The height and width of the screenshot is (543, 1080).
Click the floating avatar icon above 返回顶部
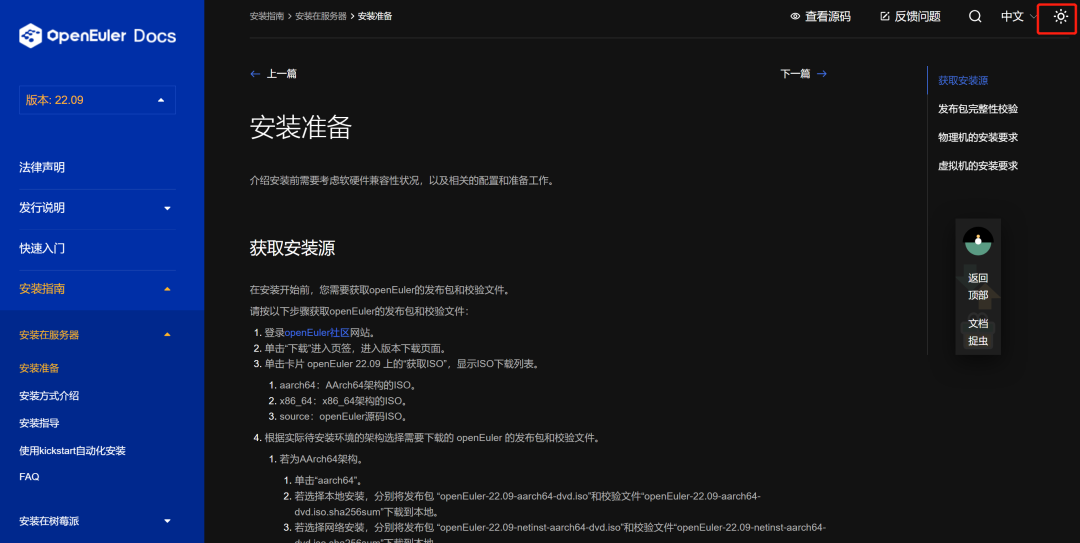click(977, 241)
